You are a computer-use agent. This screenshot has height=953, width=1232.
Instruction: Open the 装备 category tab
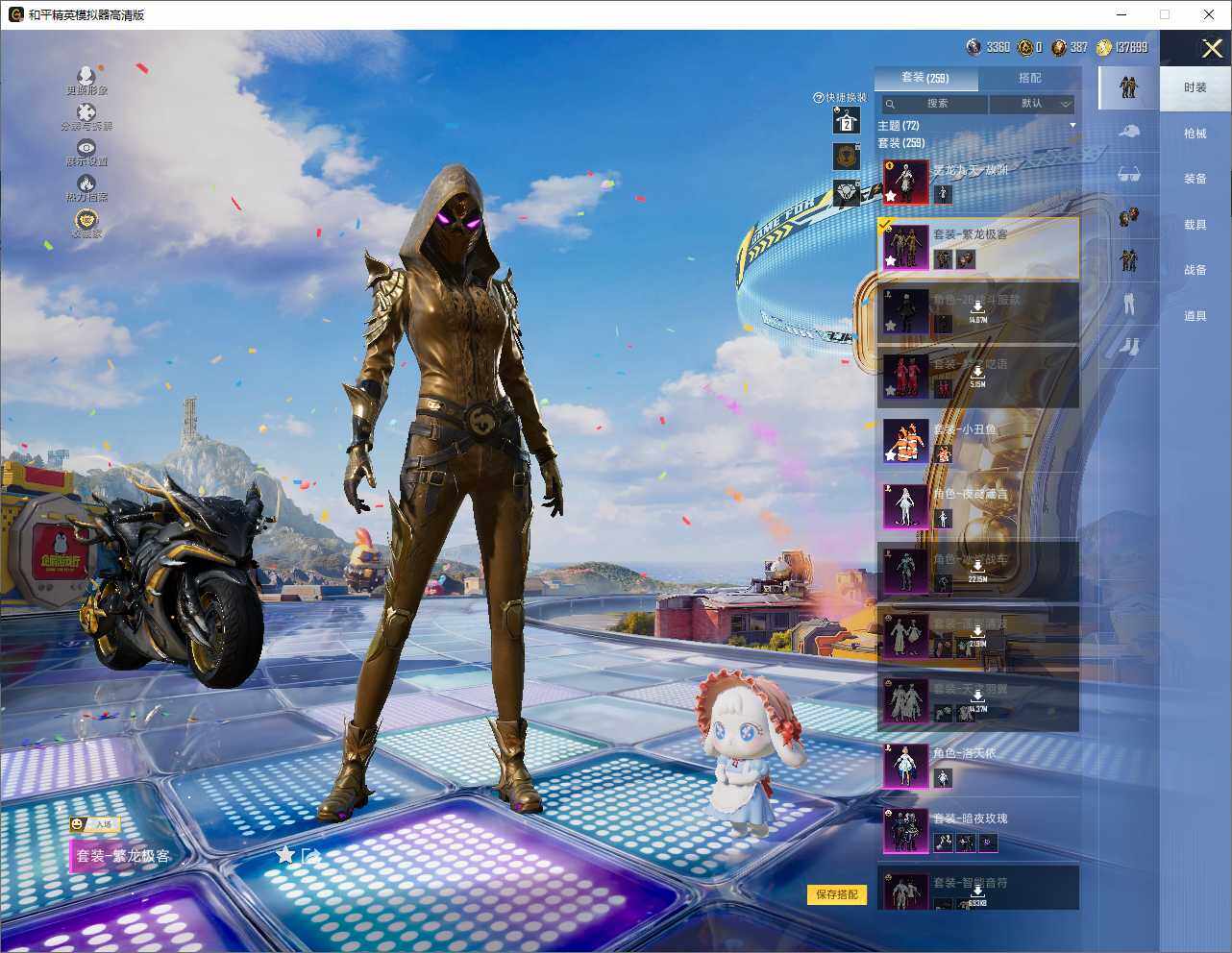1195,179
